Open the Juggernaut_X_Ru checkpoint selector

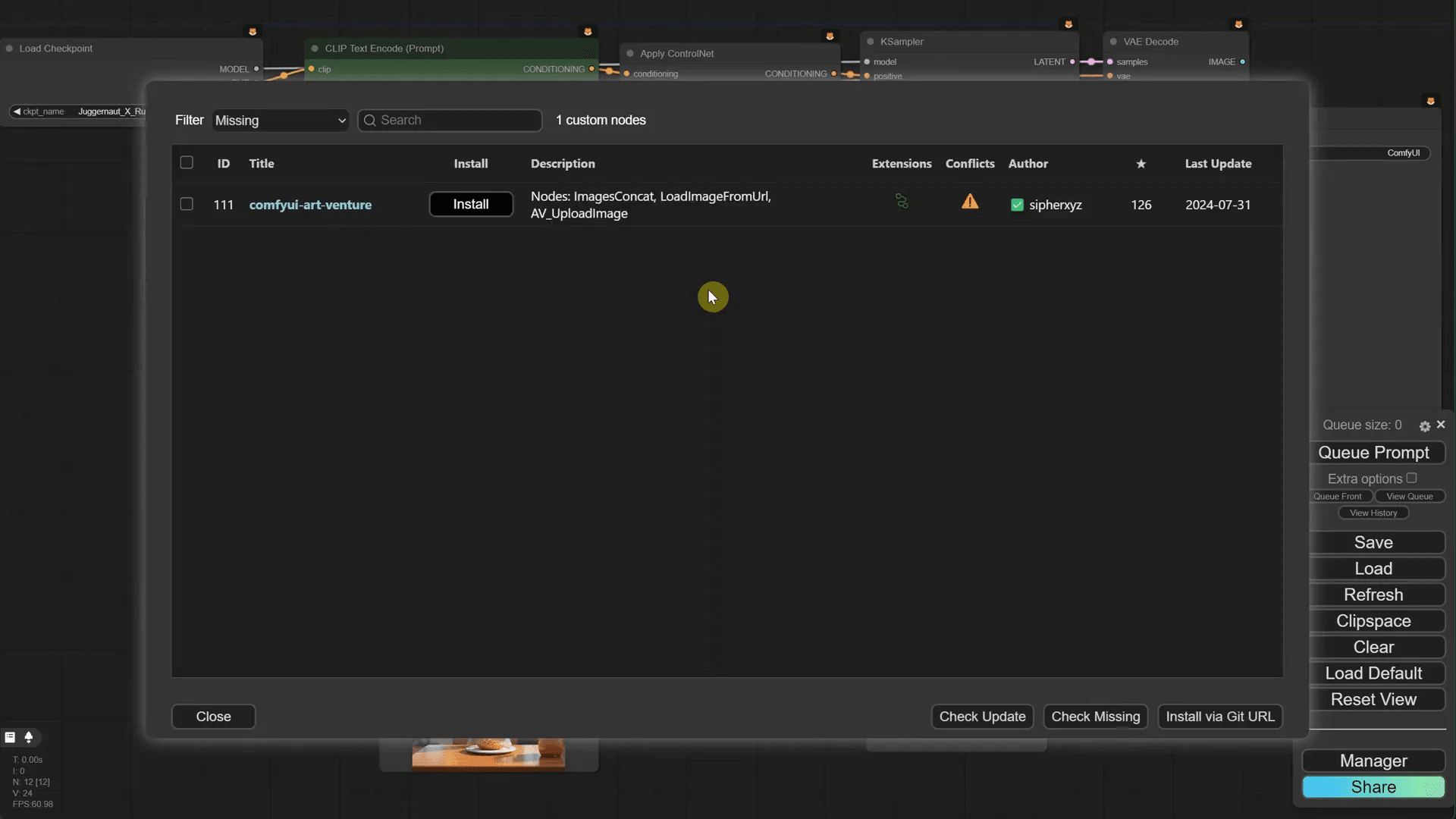coord(111,111)
